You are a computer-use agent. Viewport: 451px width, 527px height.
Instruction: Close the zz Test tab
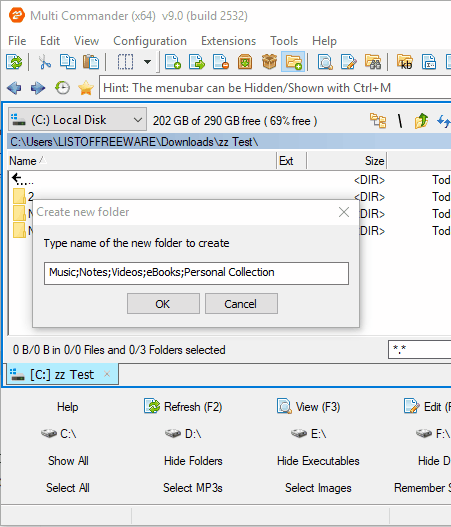(x=107, y=374)
